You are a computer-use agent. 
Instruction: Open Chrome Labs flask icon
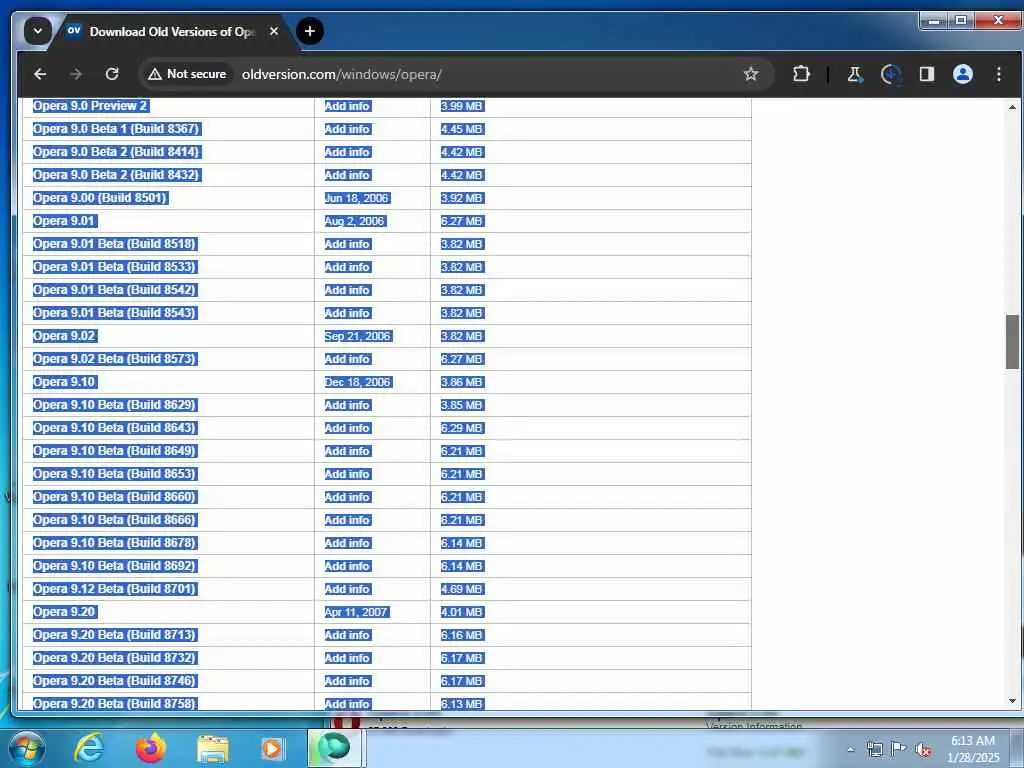click(855, 74)
